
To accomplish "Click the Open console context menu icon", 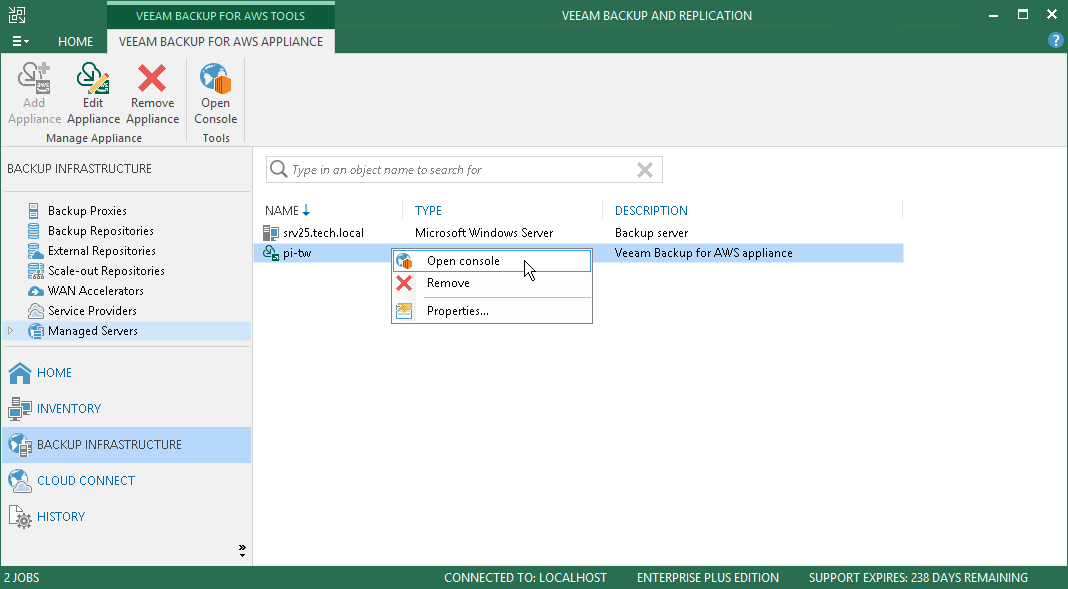I will click(x=405, y=261).
